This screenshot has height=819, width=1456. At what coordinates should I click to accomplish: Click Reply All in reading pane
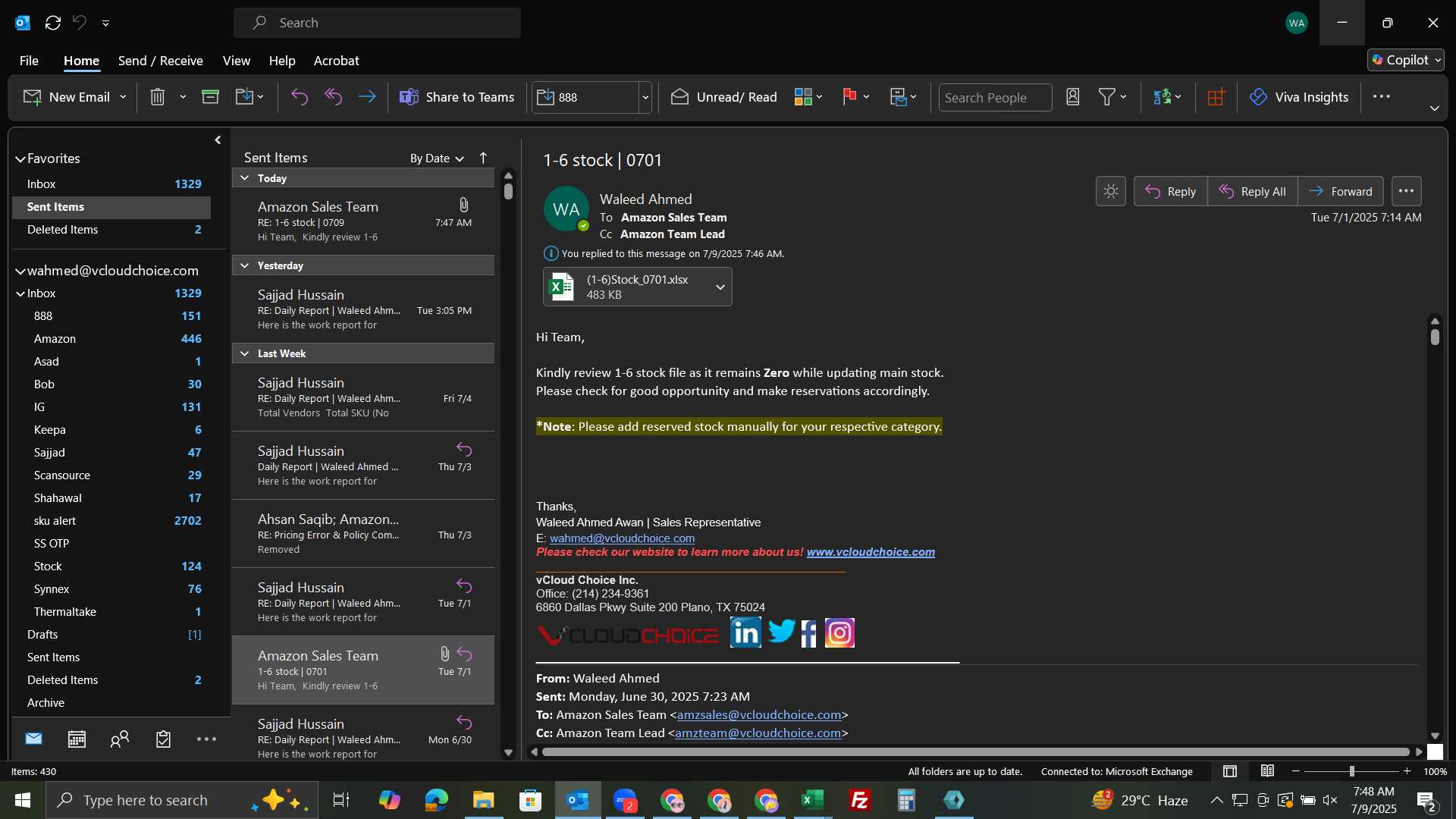1253,191
